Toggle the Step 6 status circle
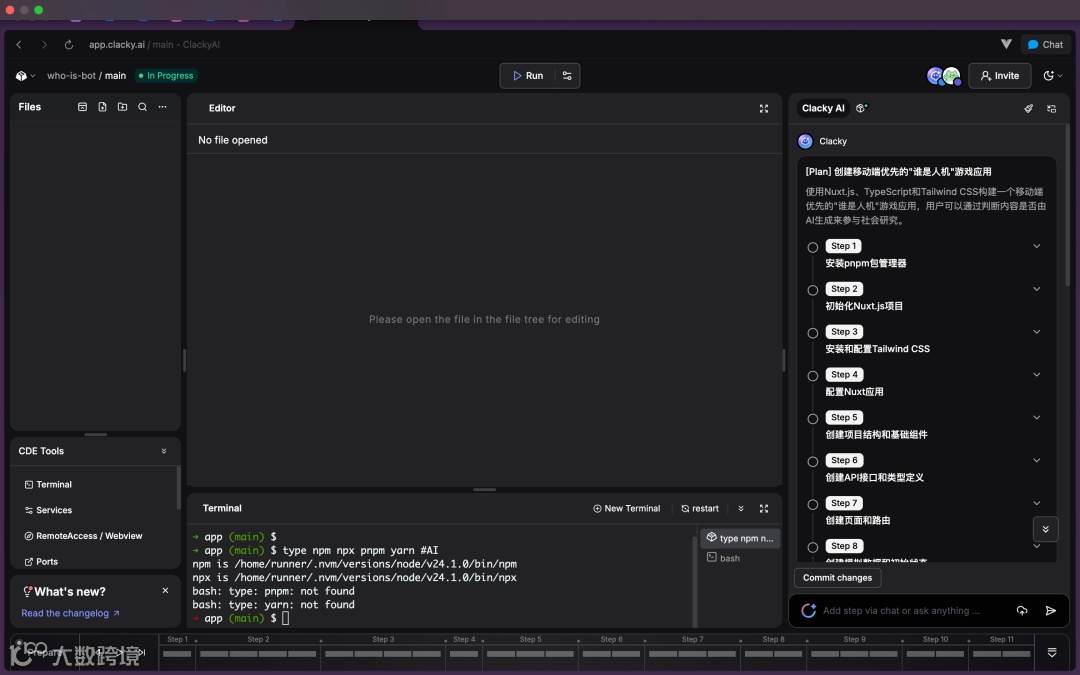This screenshot has height=675, width=1080. [x=813, y=461]
